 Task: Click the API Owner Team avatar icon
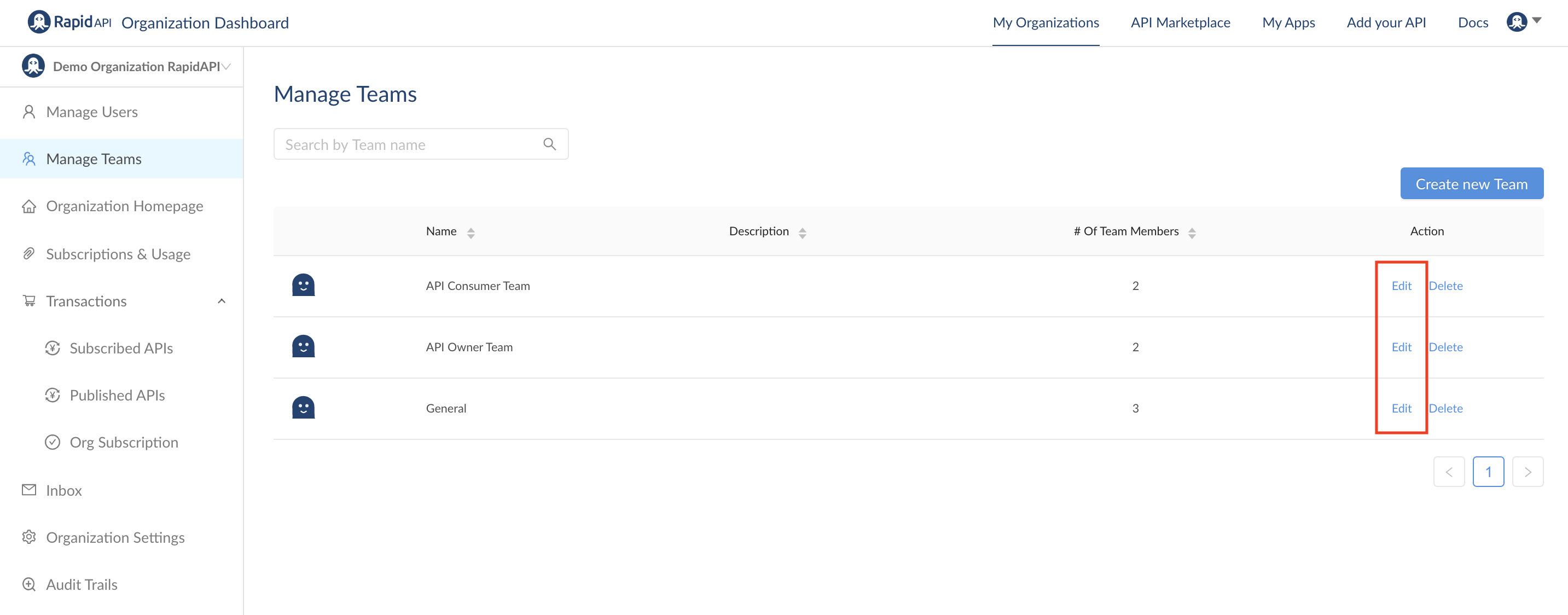click(303, 346)
